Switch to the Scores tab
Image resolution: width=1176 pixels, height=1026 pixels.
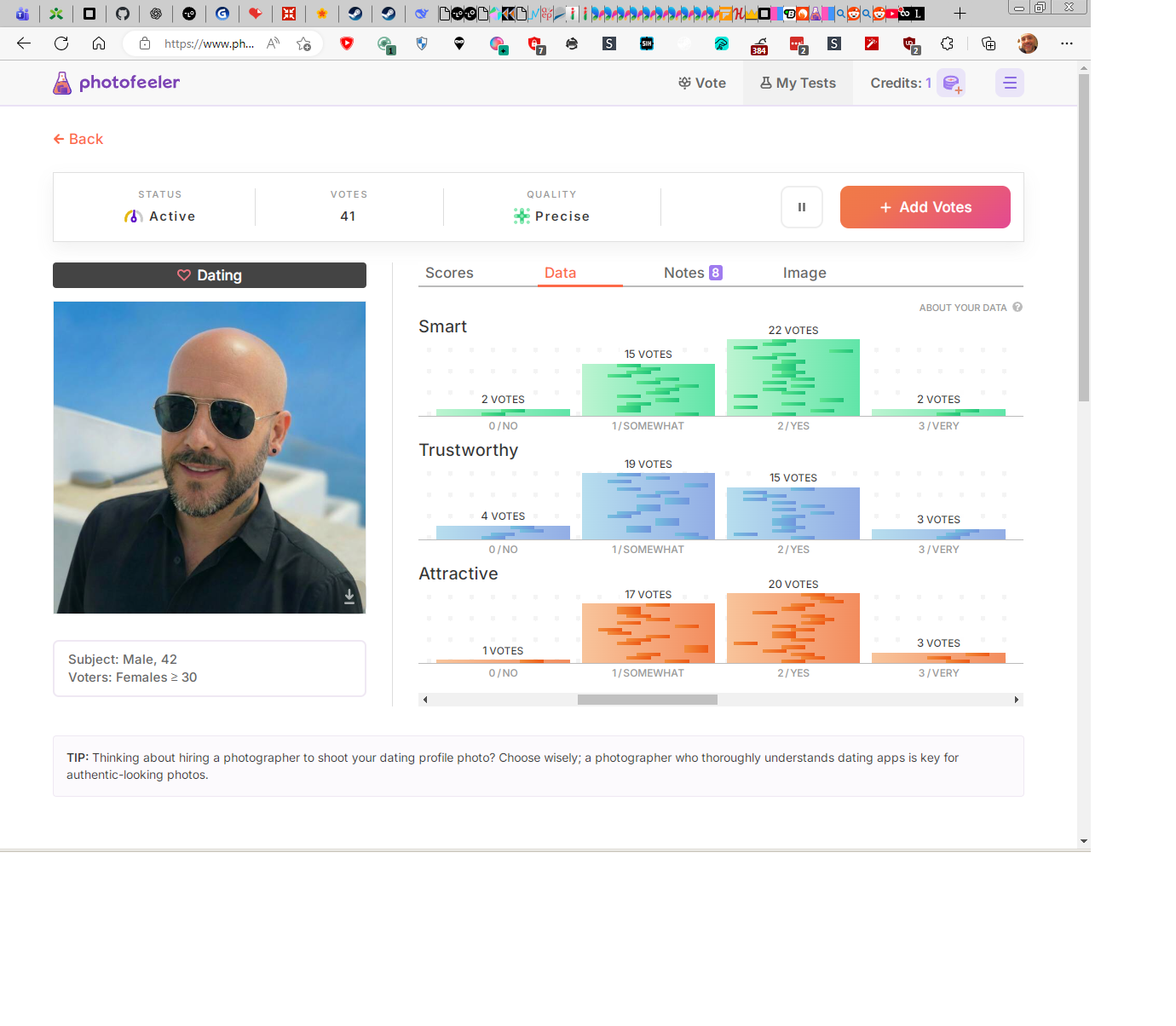coord(449,273)
